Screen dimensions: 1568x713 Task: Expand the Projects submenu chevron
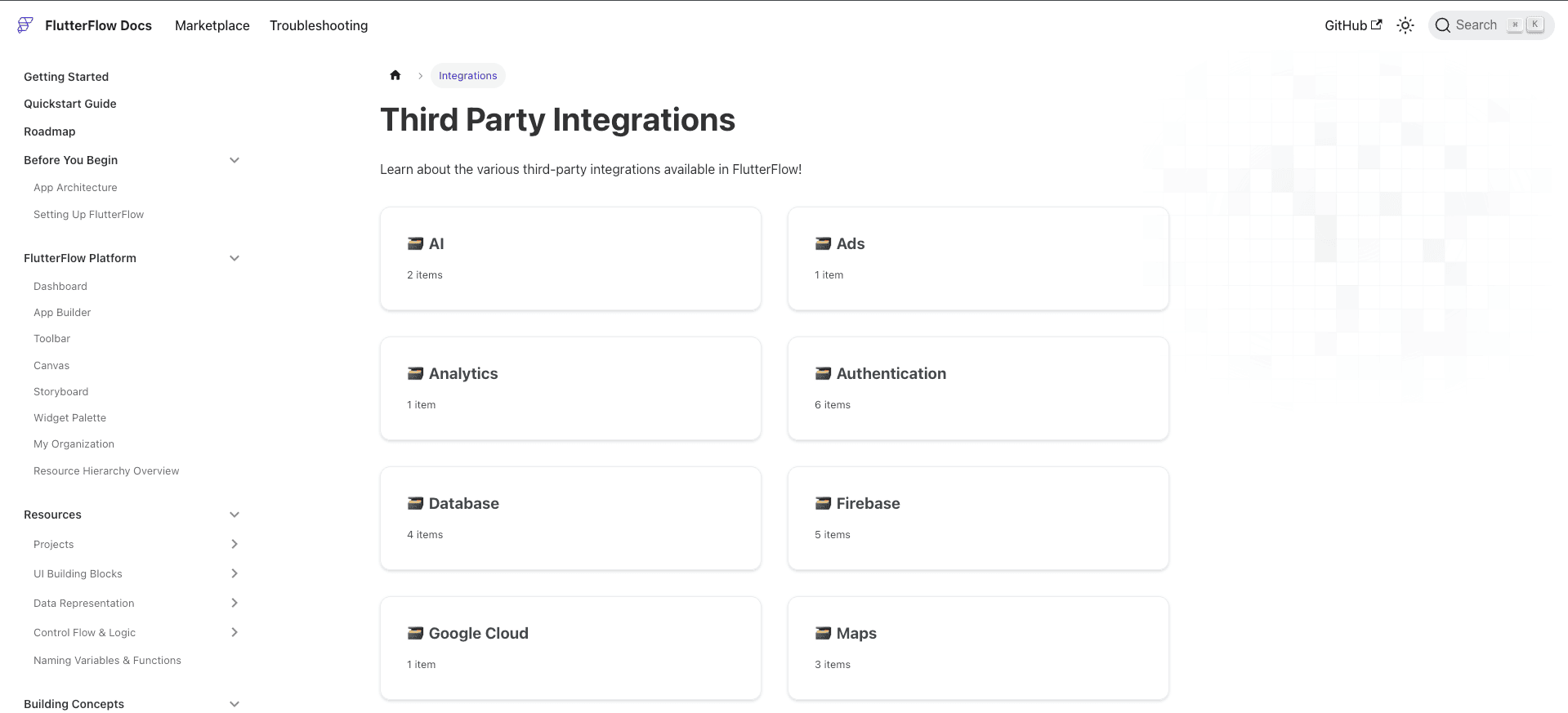pyautogui.click(x=235, y=544)
